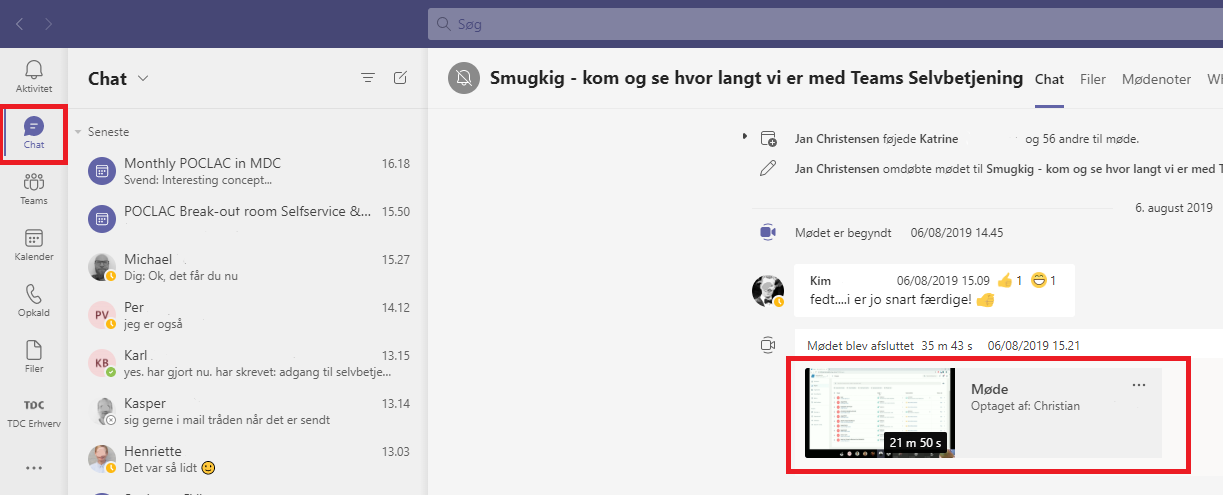The height and width of the screenshot is (495, 1223).
Task: Open chat with Henriette
Action: click(246, 458)
